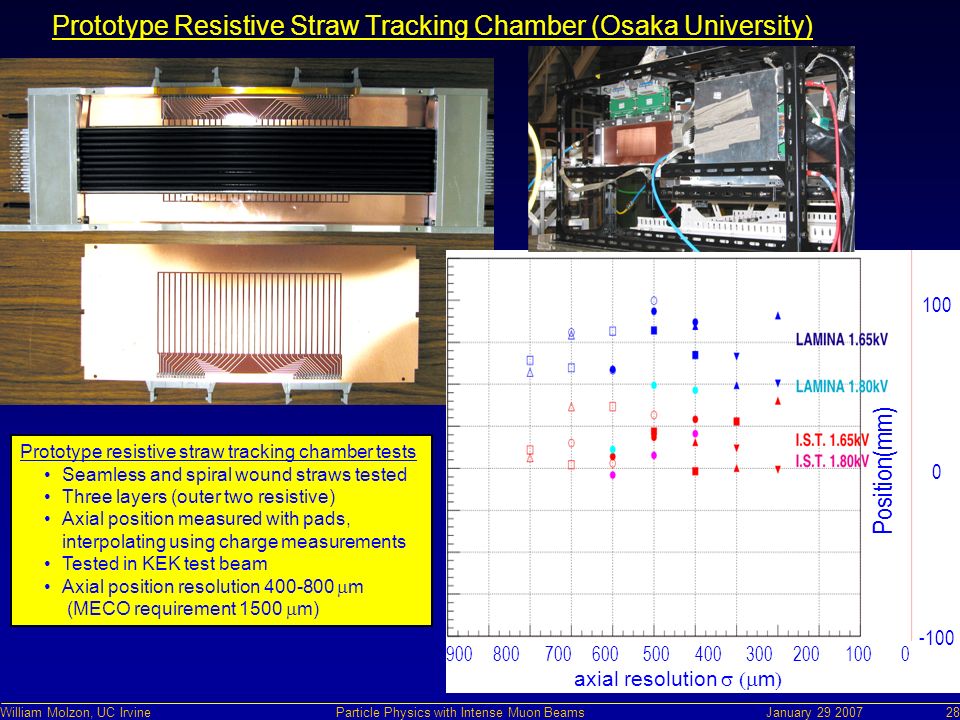Click the bullet 'Three layers (outer two resistive)'
Viewport: 960px width, 720px height.
198,497
